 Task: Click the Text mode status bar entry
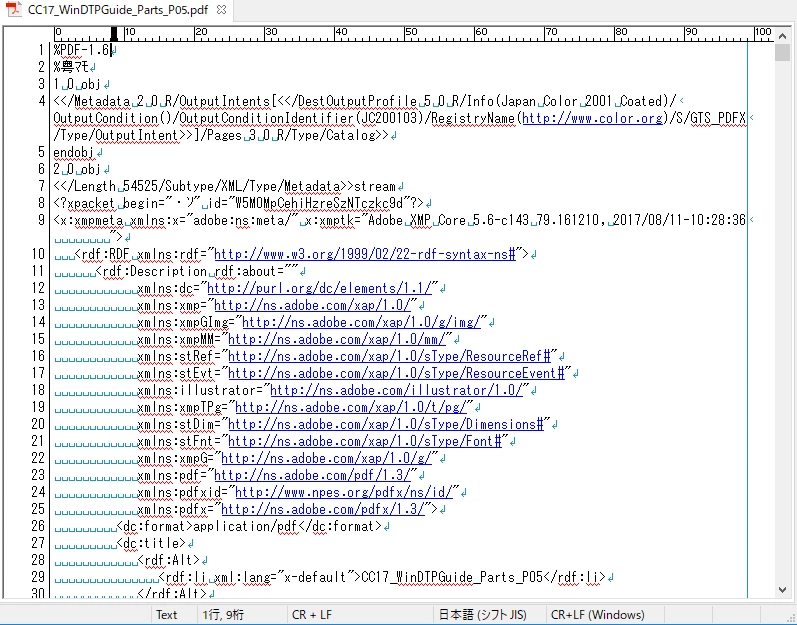tap(166, 615)
